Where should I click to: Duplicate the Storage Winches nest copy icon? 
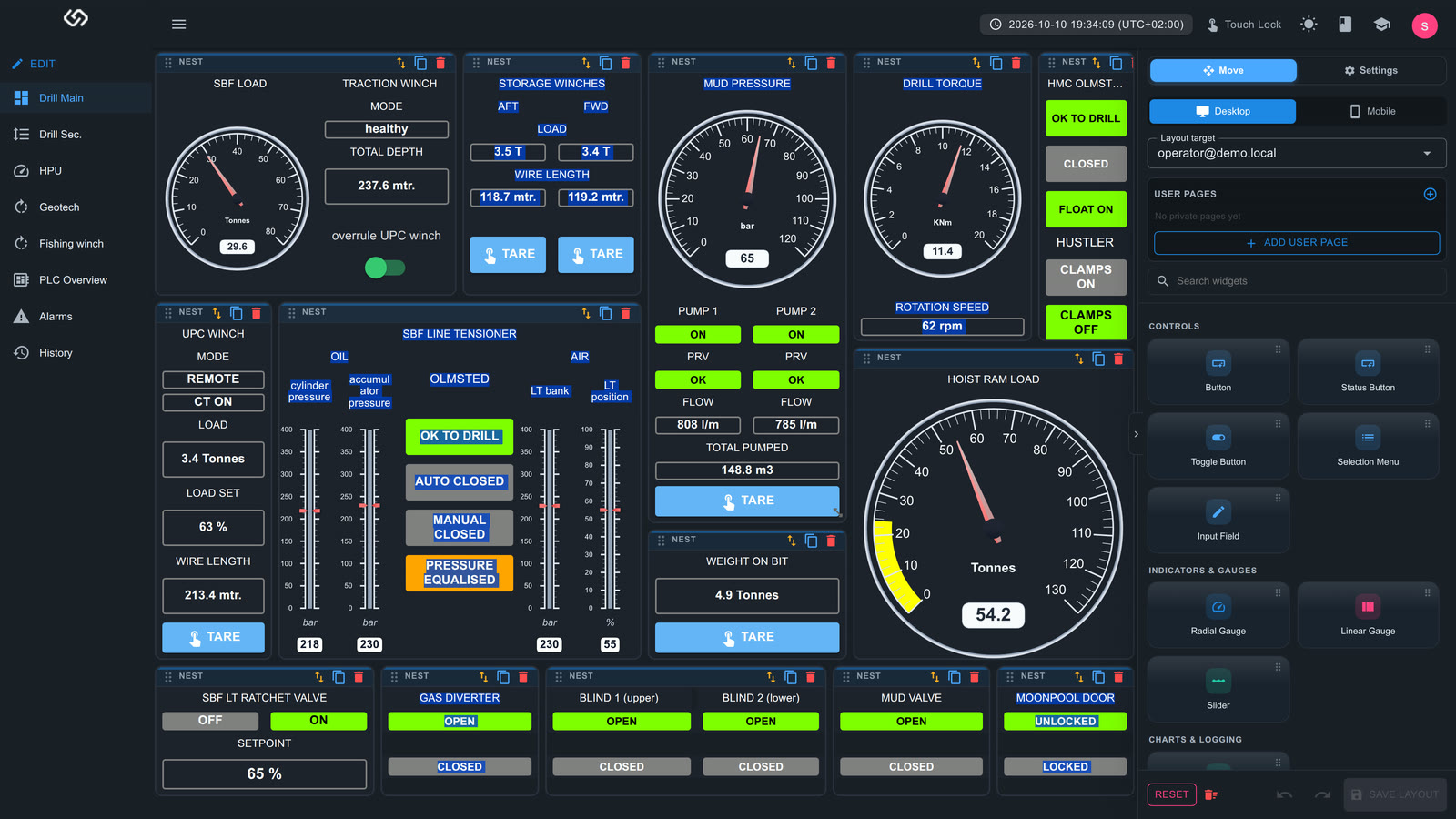605,63
